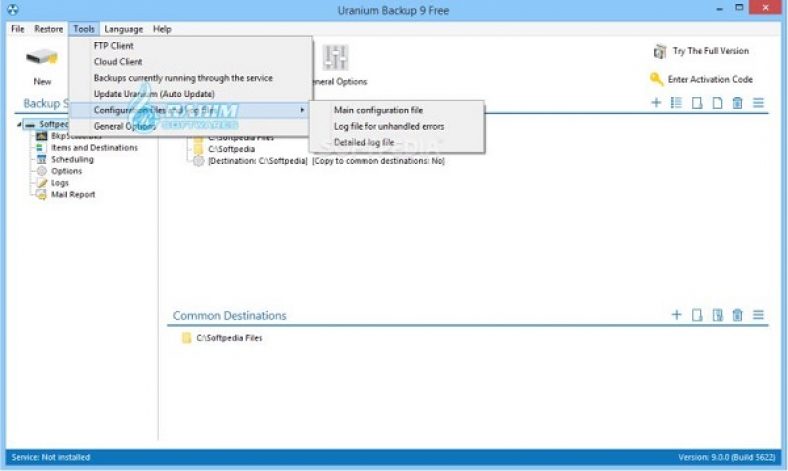The width and height of the screenshot is (788, 471).
Task: Open the Language menu
Action: [124, 29]
